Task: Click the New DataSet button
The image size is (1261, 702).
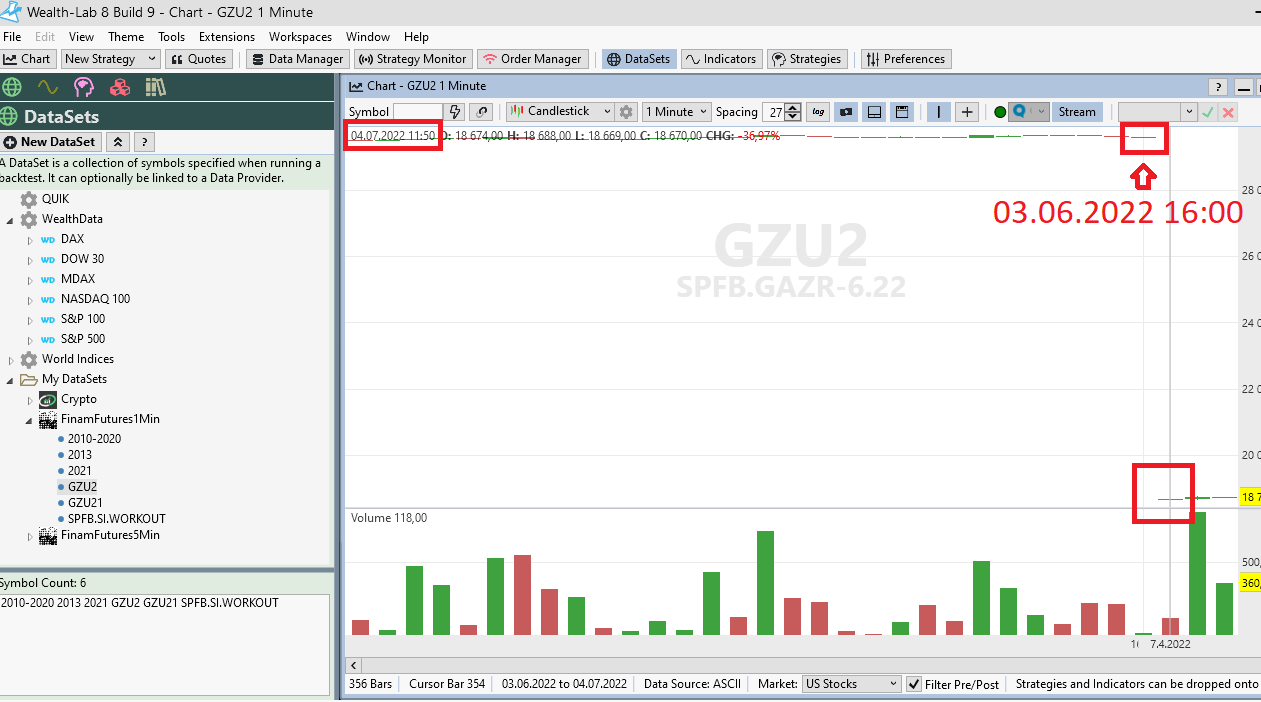Action: pos(51,141)
